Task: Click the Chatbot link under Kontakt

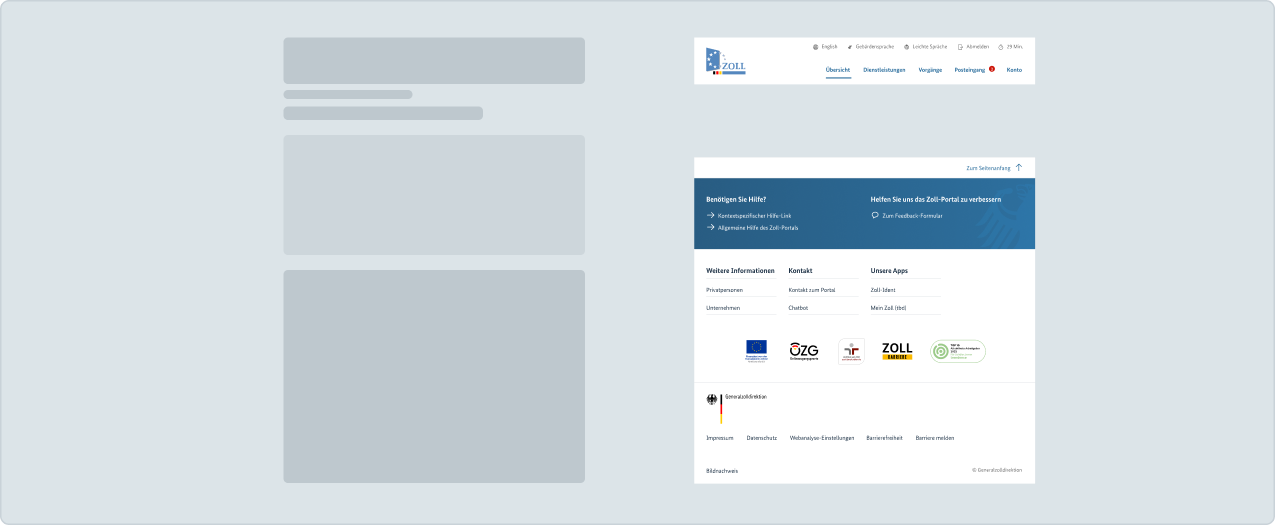Action: [798, 308]
